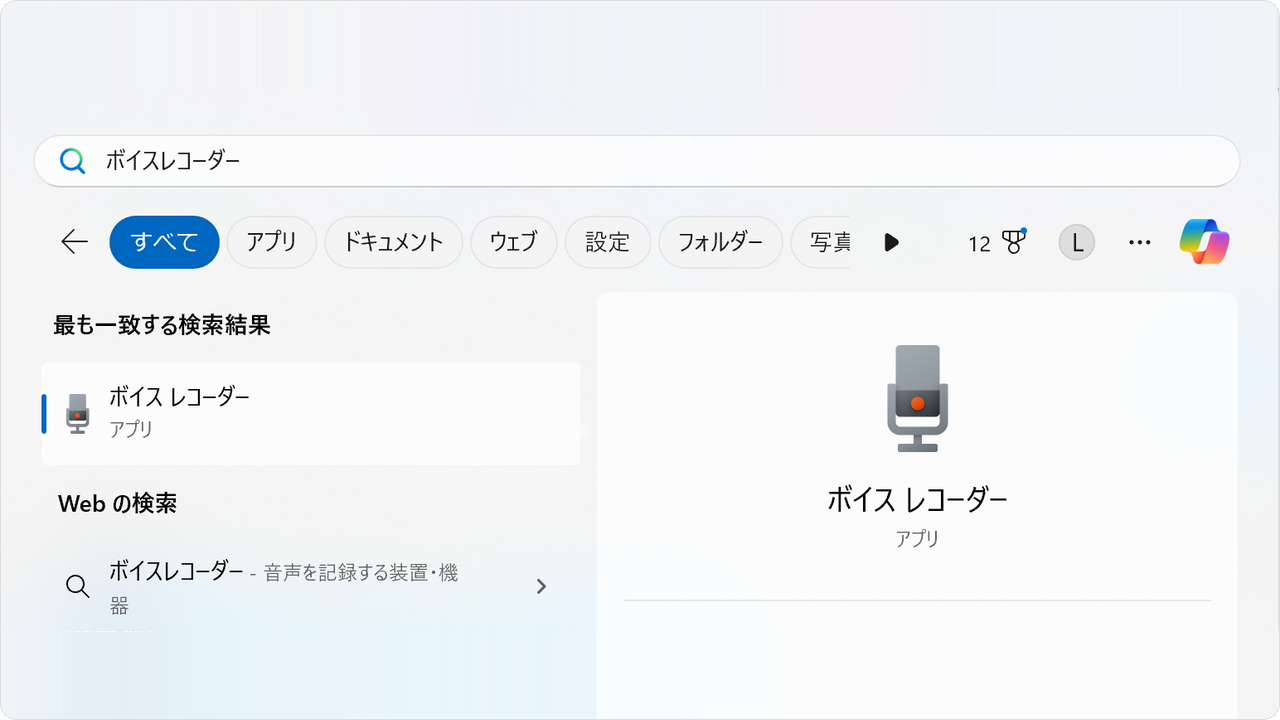This screenshot has height=720, width=1280.
Task: Open the rewards points trophy icon
Action: point(1014,242)
